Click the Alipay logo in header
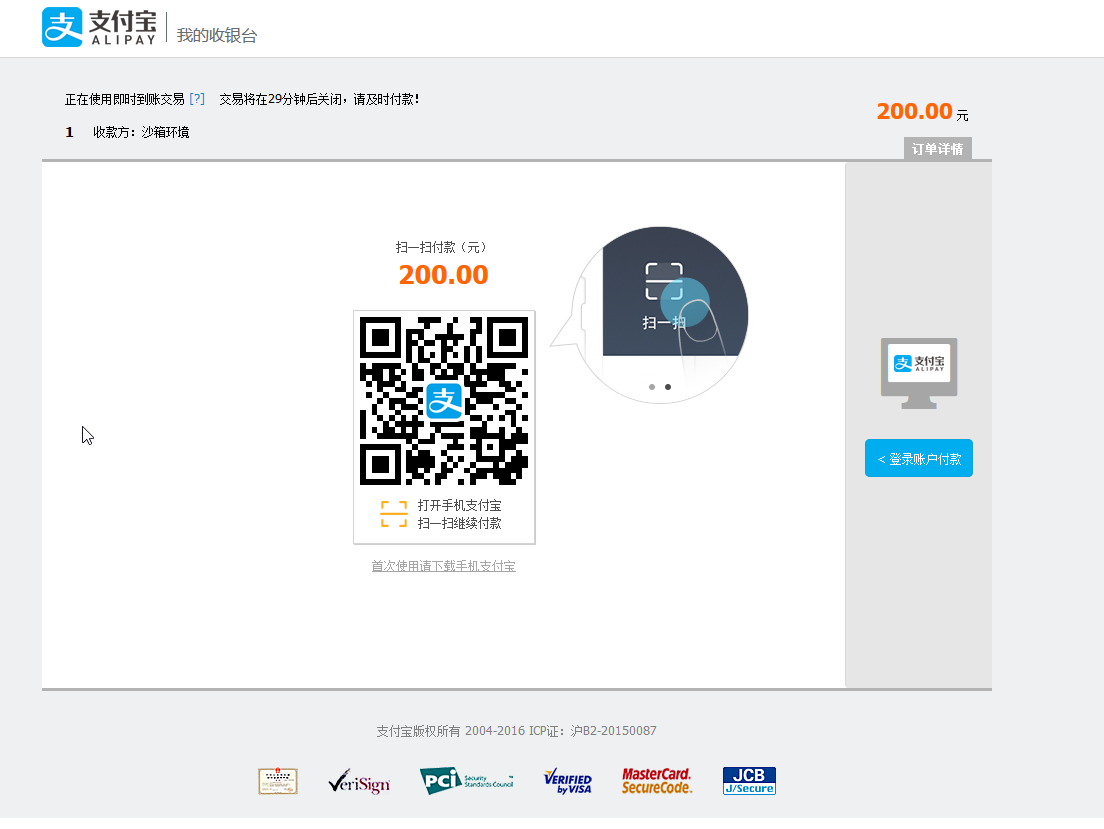Screen dimensions: 1104x829 click(99, 27)
